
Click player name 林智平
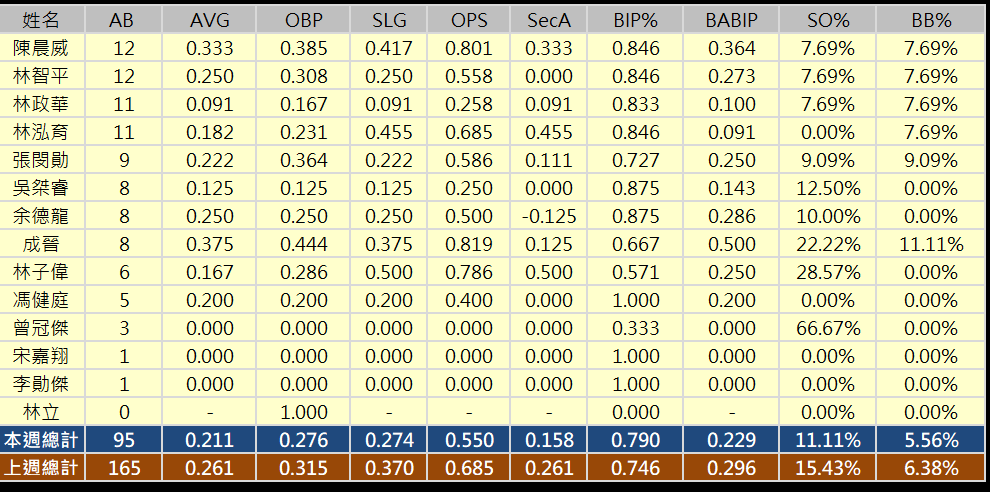coord(41,76)
